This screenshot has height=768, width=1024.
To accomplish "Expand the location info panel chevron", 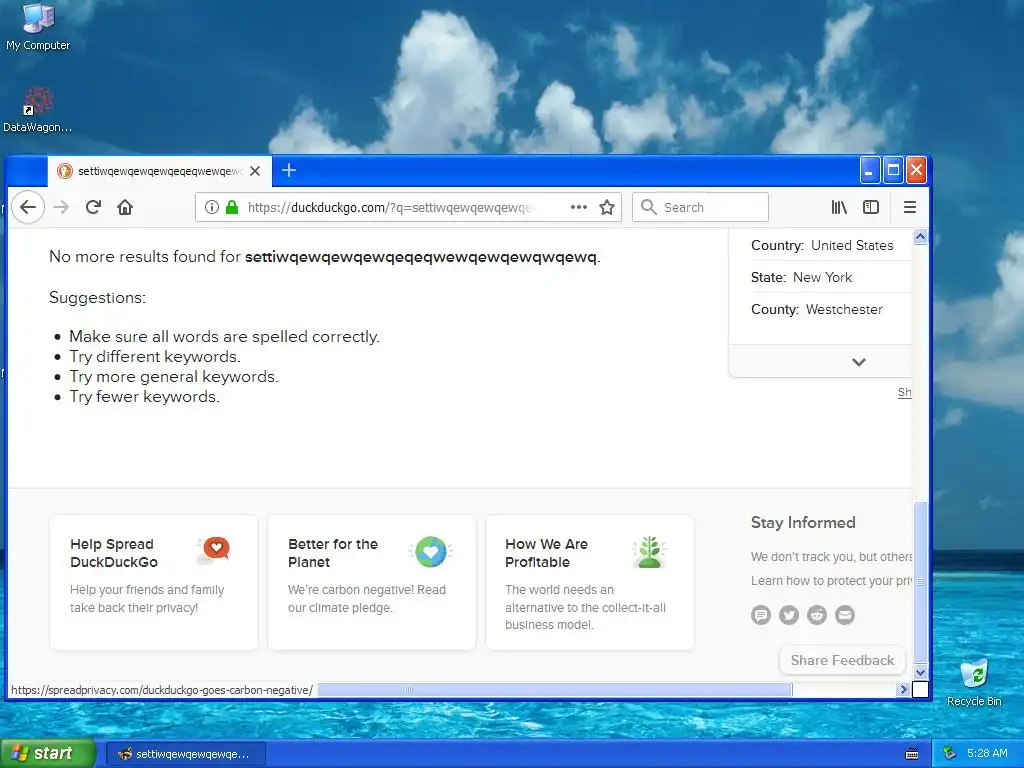I will tap(859, 362).
